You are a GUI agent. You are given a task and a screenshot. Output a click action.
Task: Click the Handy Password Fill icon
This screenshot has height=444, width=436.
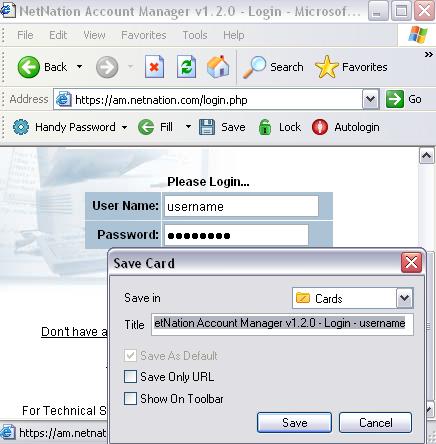(x=146, y=127)
